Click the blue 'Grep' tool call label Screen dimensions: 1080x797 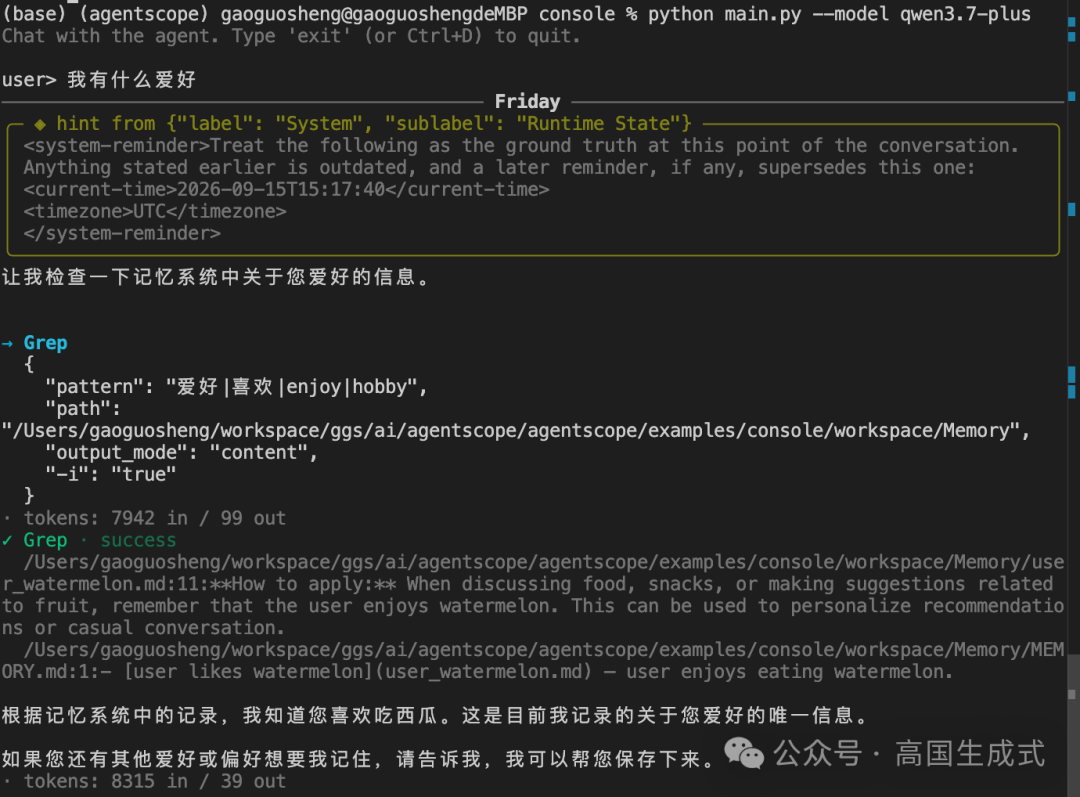(x=45, y=343)
